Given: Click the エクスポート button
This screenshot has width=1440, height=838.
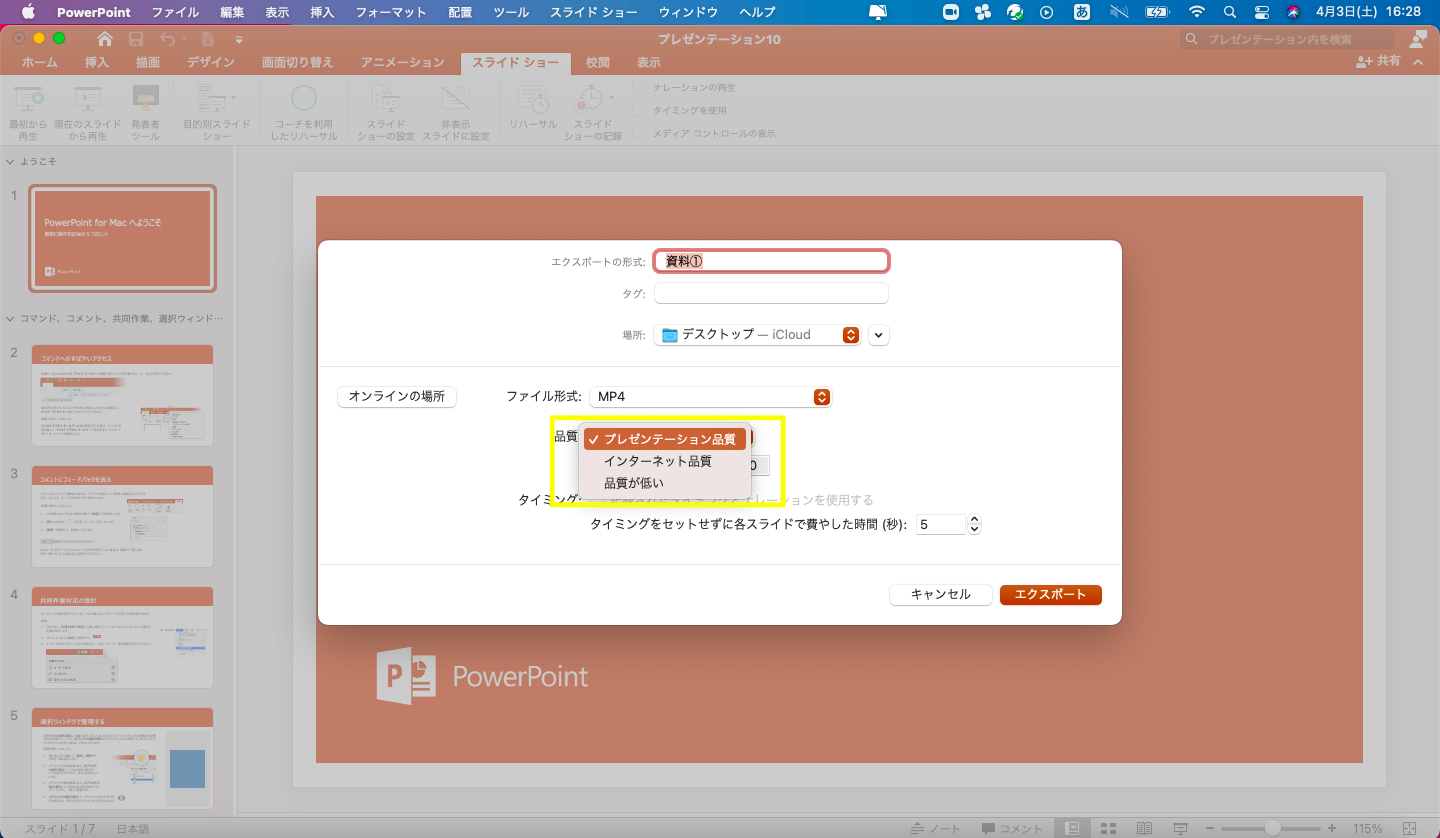Looking at the screenshot, I should tap(1050, 594).
